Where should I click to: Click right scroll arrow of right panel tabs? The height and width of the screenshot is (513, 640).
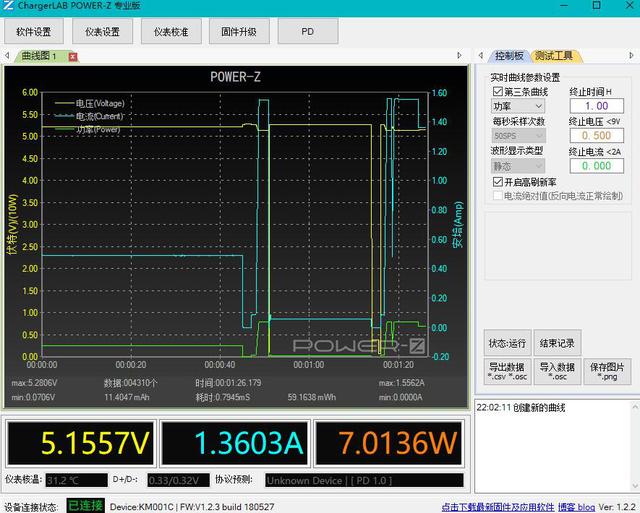(x=631, y=56)
